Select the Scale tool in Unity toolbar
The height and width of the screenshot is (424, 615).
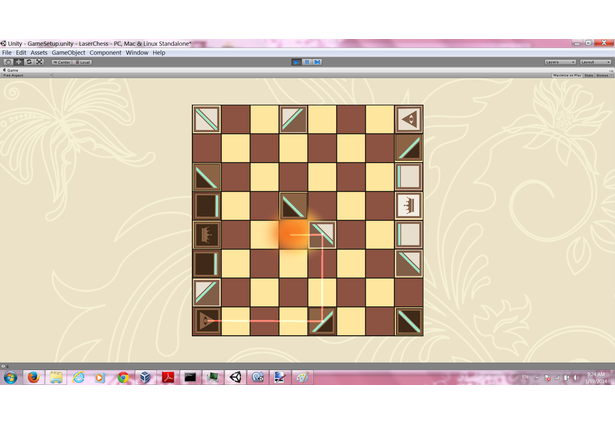[39, 62]
